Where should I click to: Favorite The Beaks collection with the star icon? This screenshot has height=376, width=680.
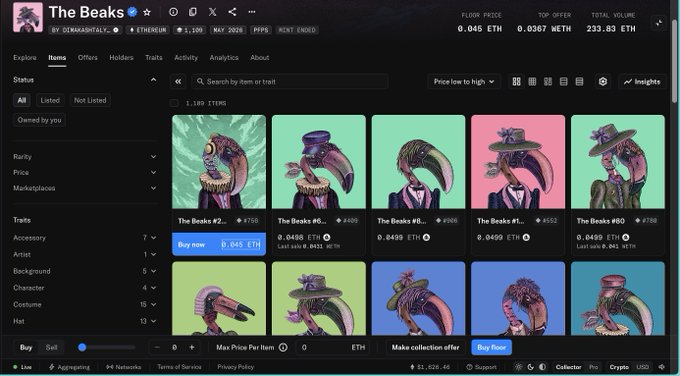147,12
